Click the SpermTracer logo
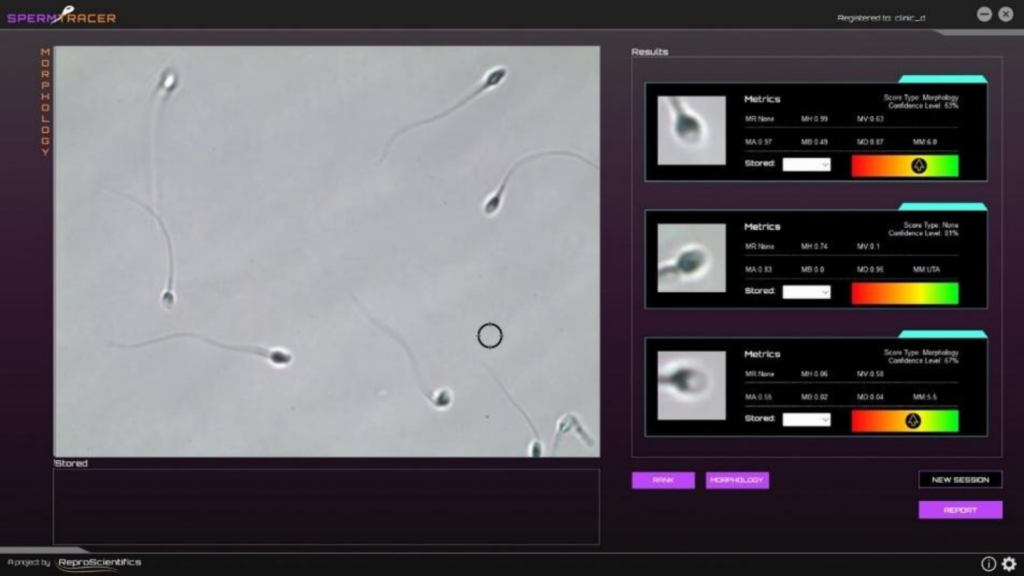The width and height of the screenshot is (1024, 576). point(61,16)
